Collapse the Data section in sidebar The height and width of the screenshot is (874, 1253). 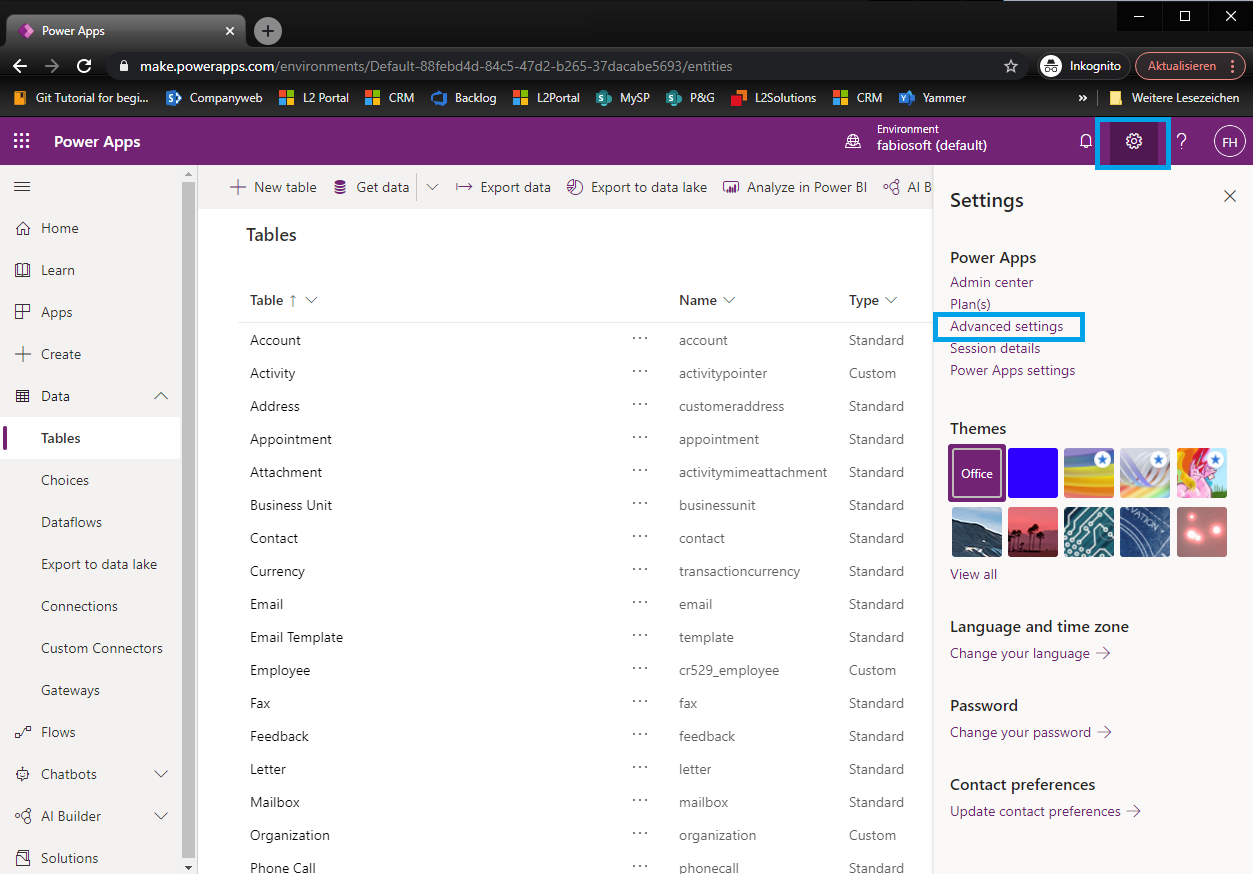pyautogui.click(x=161, y=396)
